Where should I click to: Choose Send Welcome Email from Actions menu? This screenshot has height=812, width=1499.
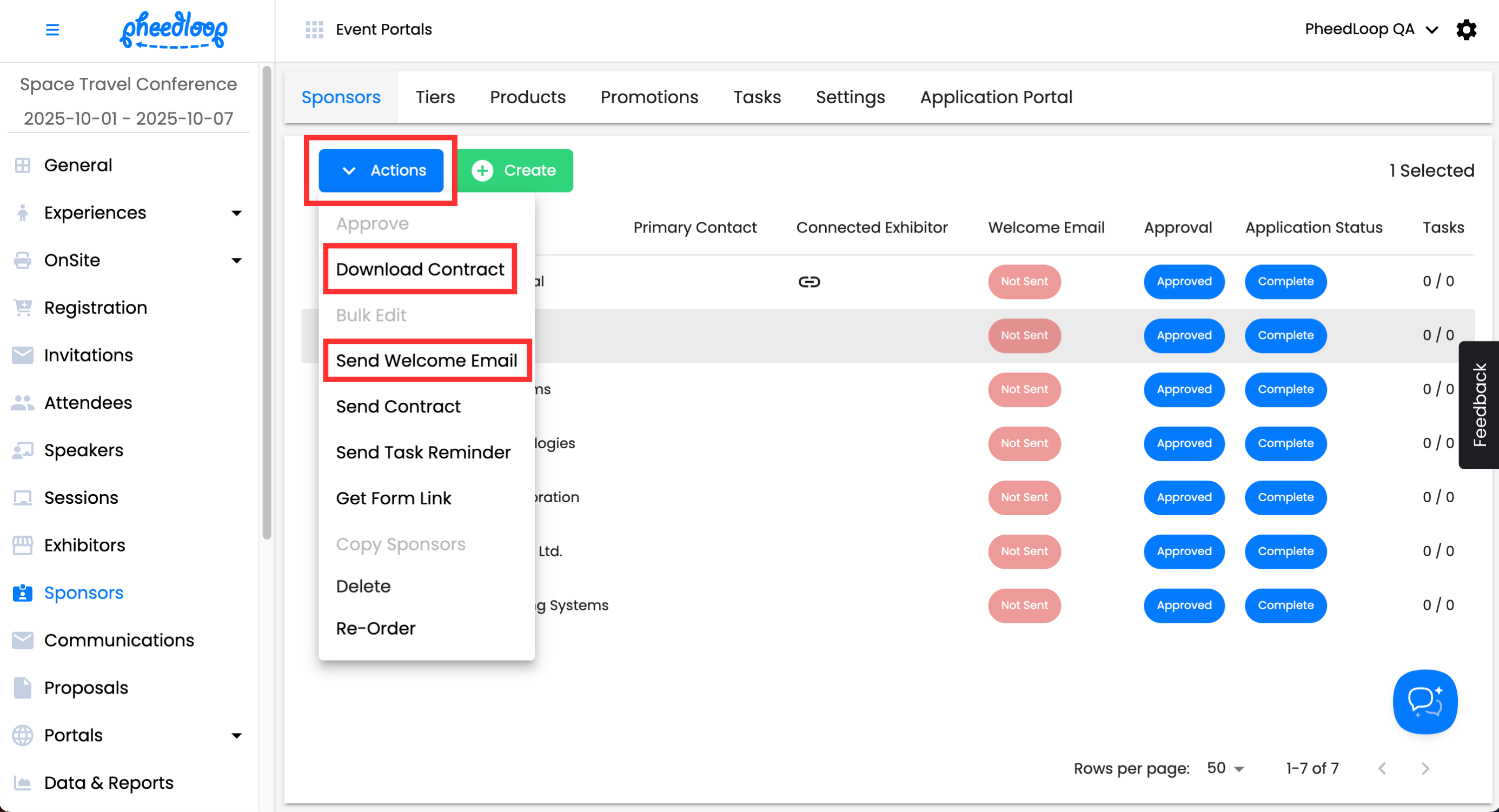click(x=427, y=361)
